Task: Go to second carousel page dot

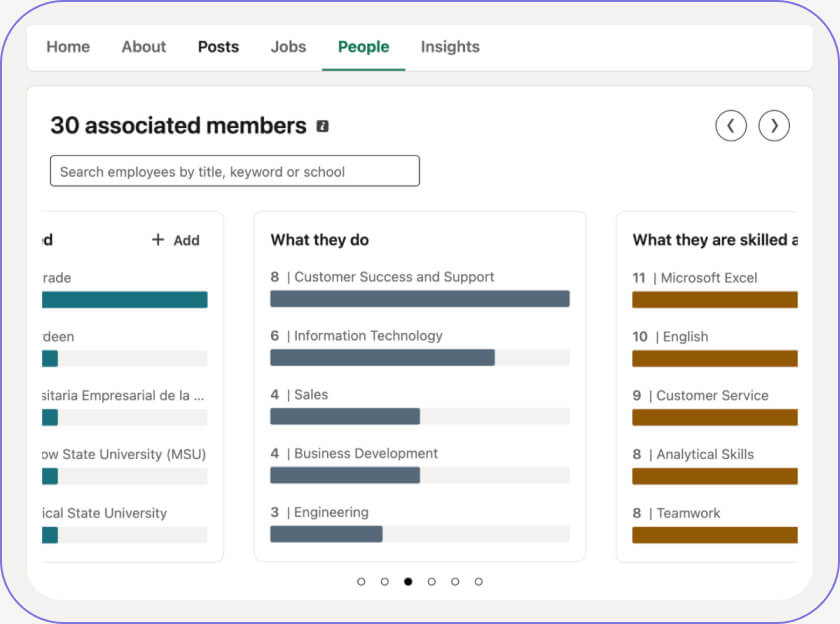Action: pyautogui.click(x=385, y=582)
